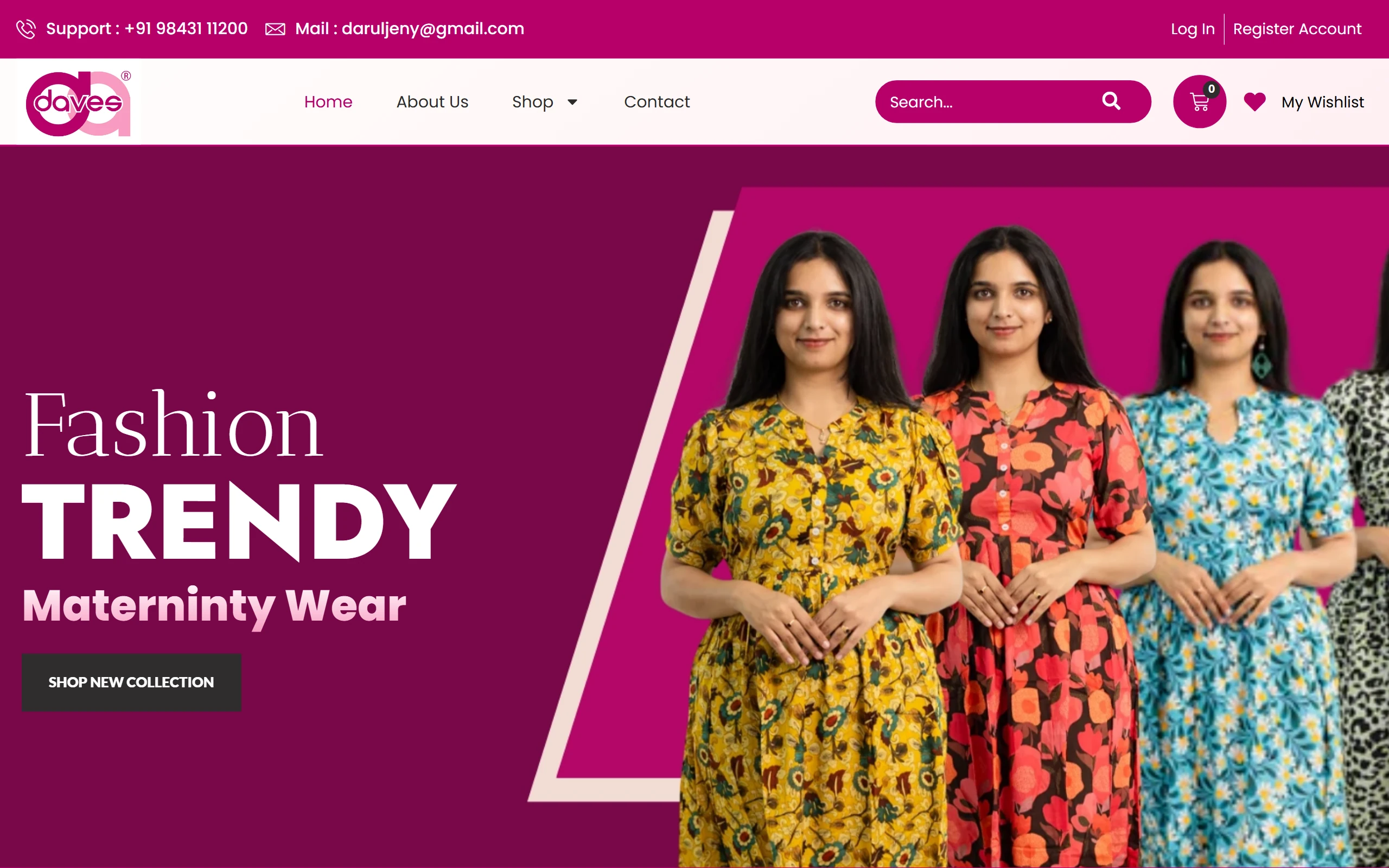
Task: Go to the Home page tab
Action: pos(328,101)
